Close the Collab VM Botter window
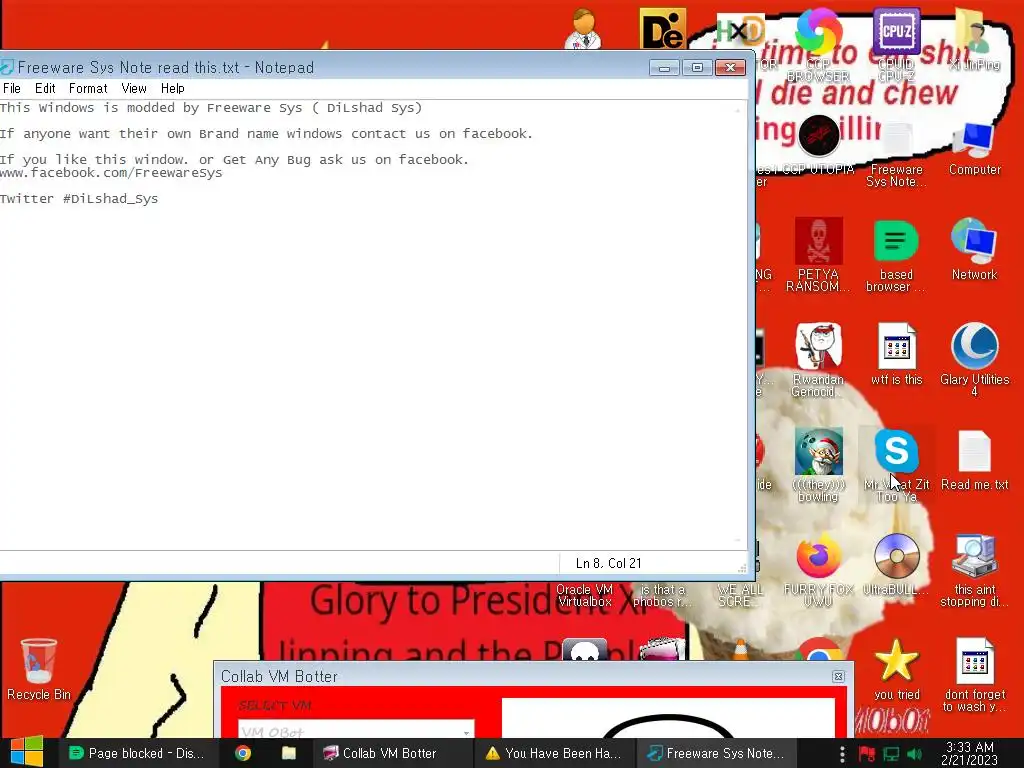This screenshot has height=768, width=1024. tap(839, 677)
